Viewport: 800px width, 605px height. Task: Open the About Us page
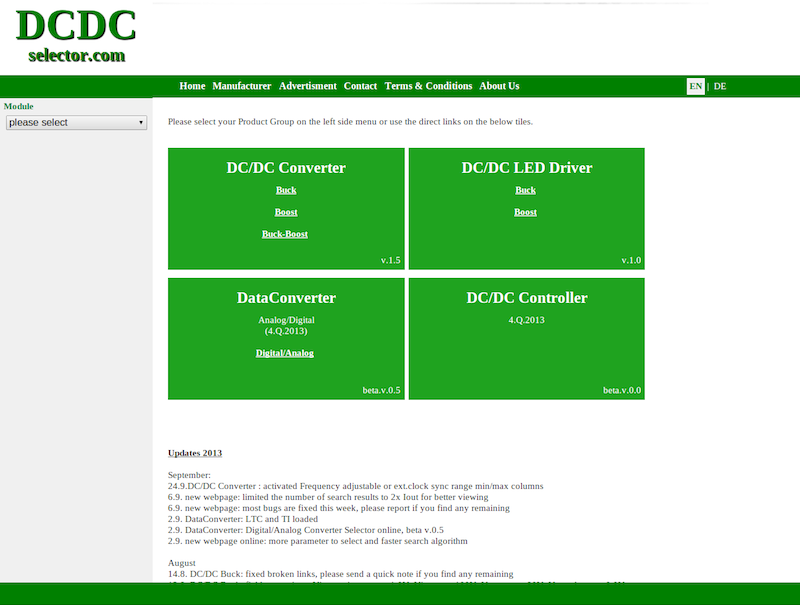[499, 86]
